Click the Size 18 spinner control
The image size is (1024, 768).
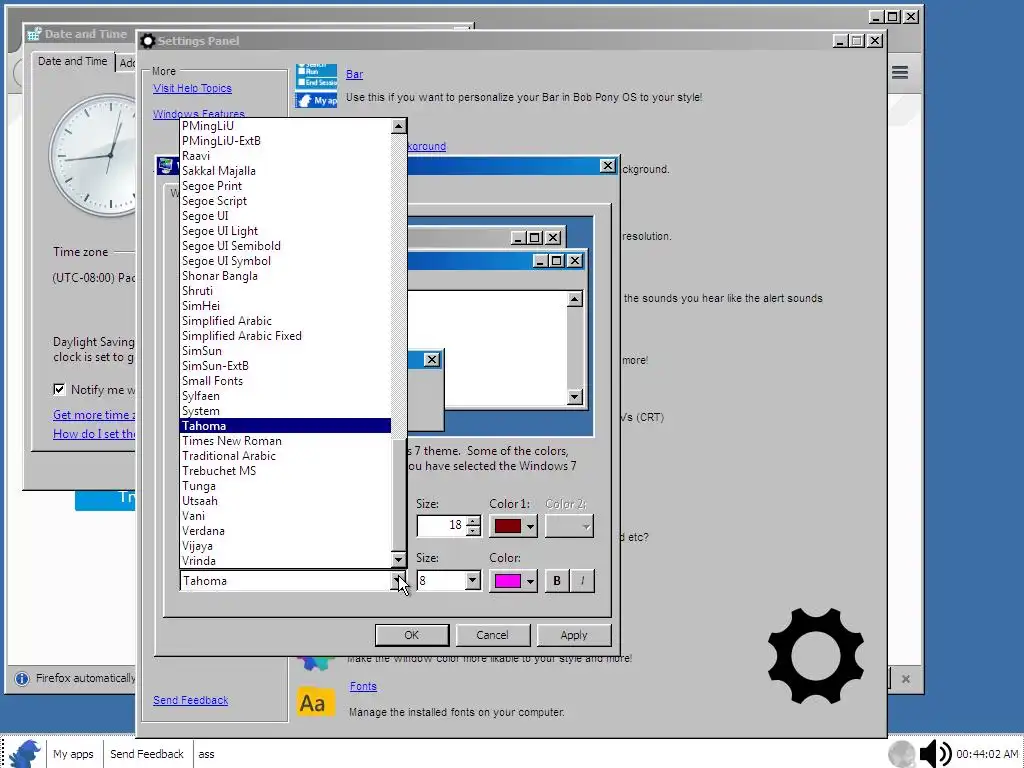point(474,526)
